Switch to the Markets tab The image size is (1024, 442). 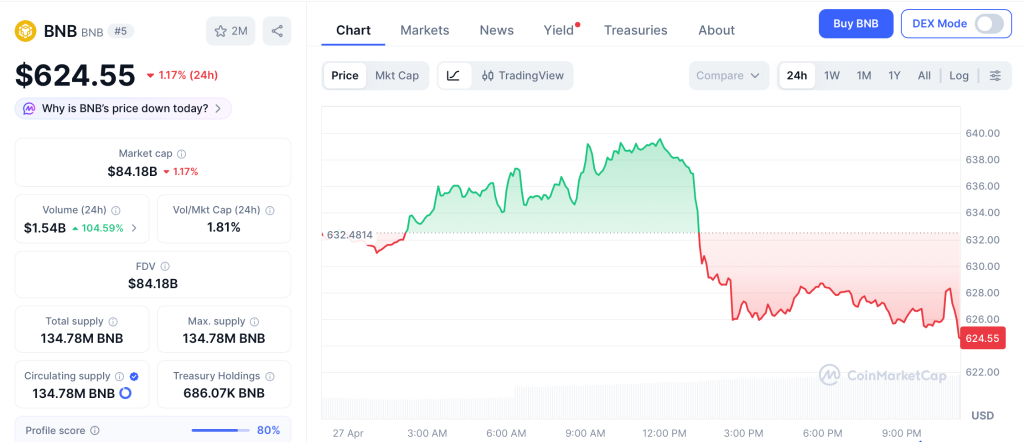[x=424, y=30]
